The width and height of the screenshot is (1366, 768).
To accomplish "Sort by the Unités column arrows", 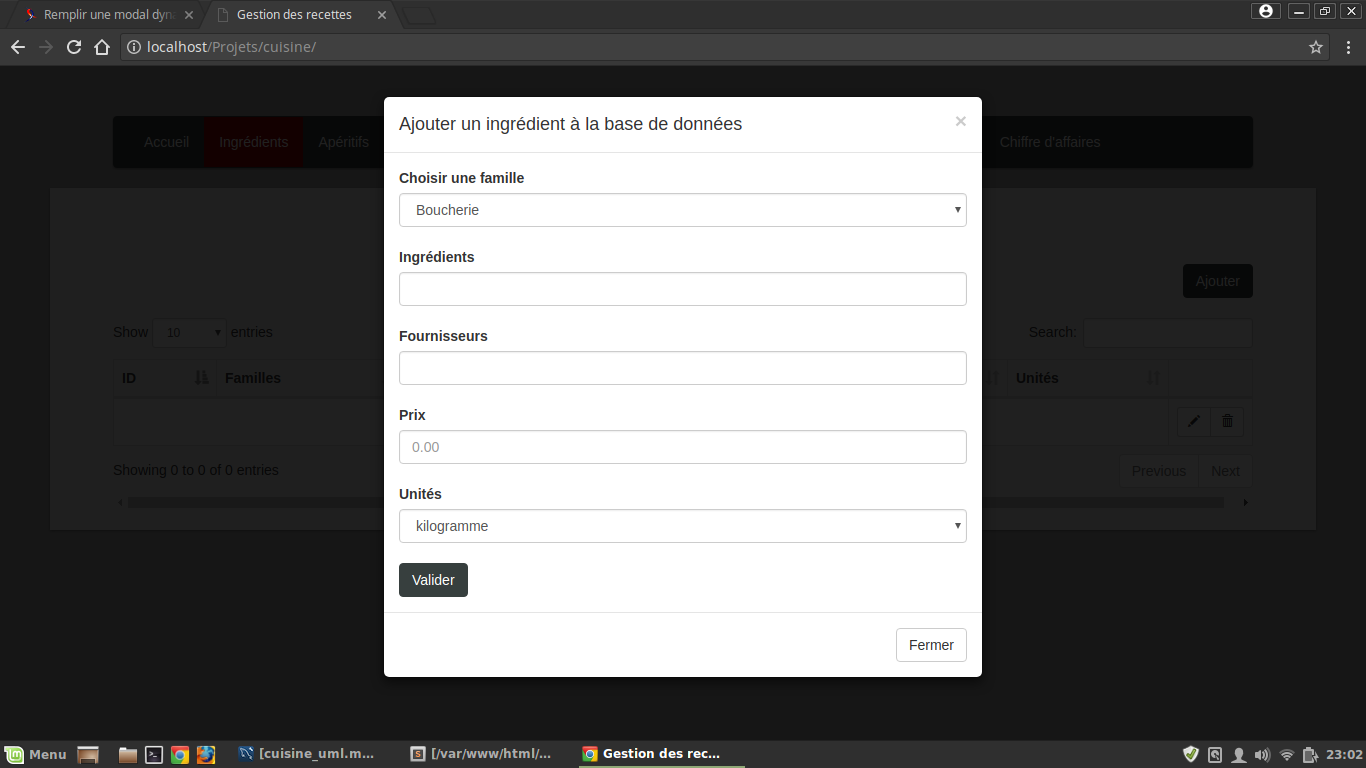I will tap(1154, 377).
